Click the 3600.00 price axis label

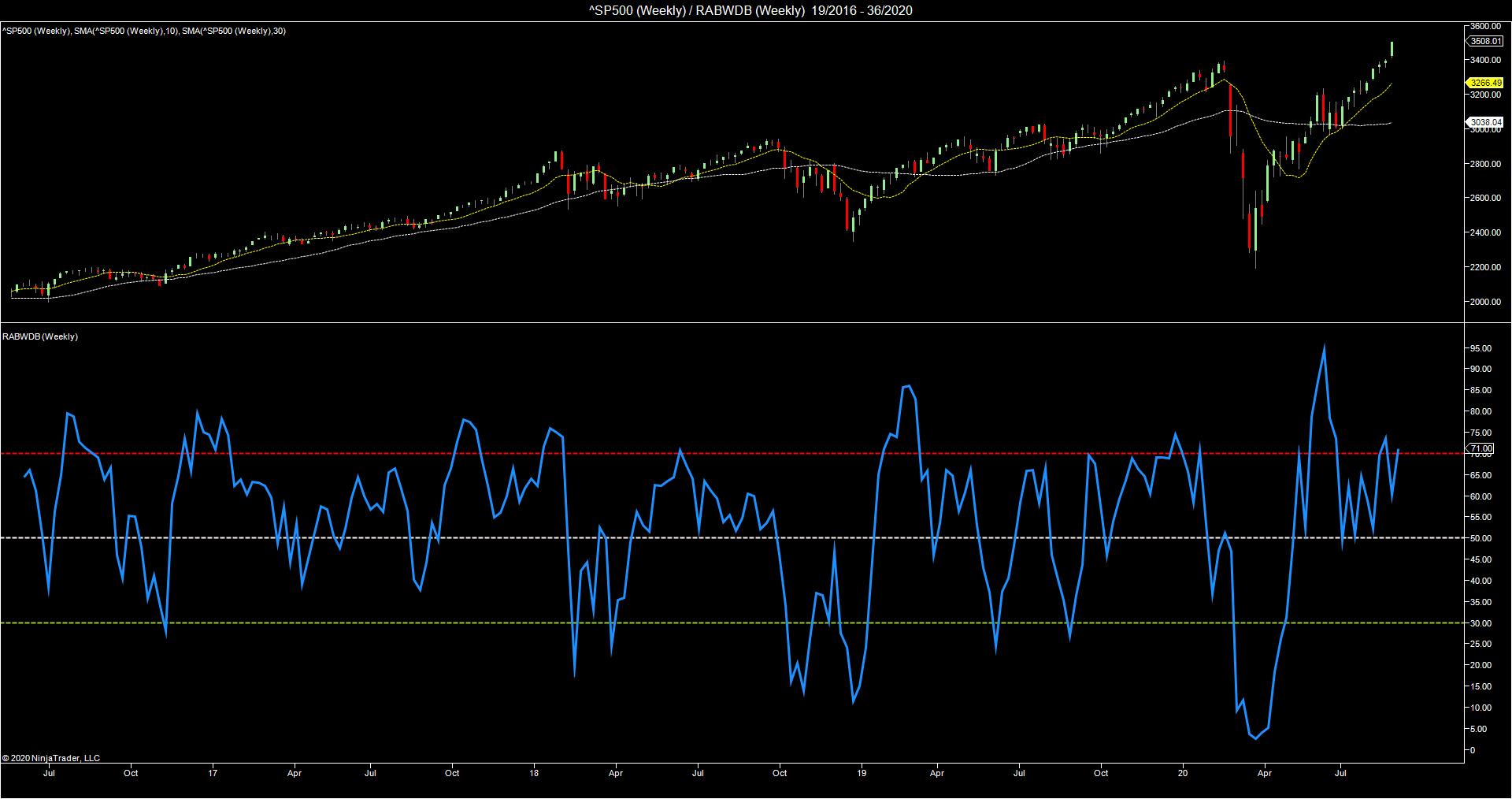1487,25
